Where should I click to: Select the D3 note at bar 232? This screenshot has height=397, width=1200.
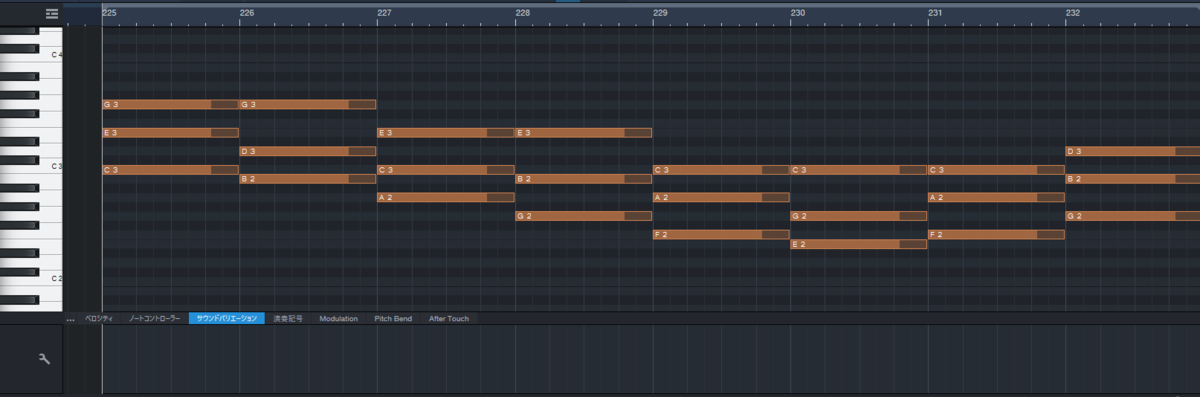point(1133,151)
